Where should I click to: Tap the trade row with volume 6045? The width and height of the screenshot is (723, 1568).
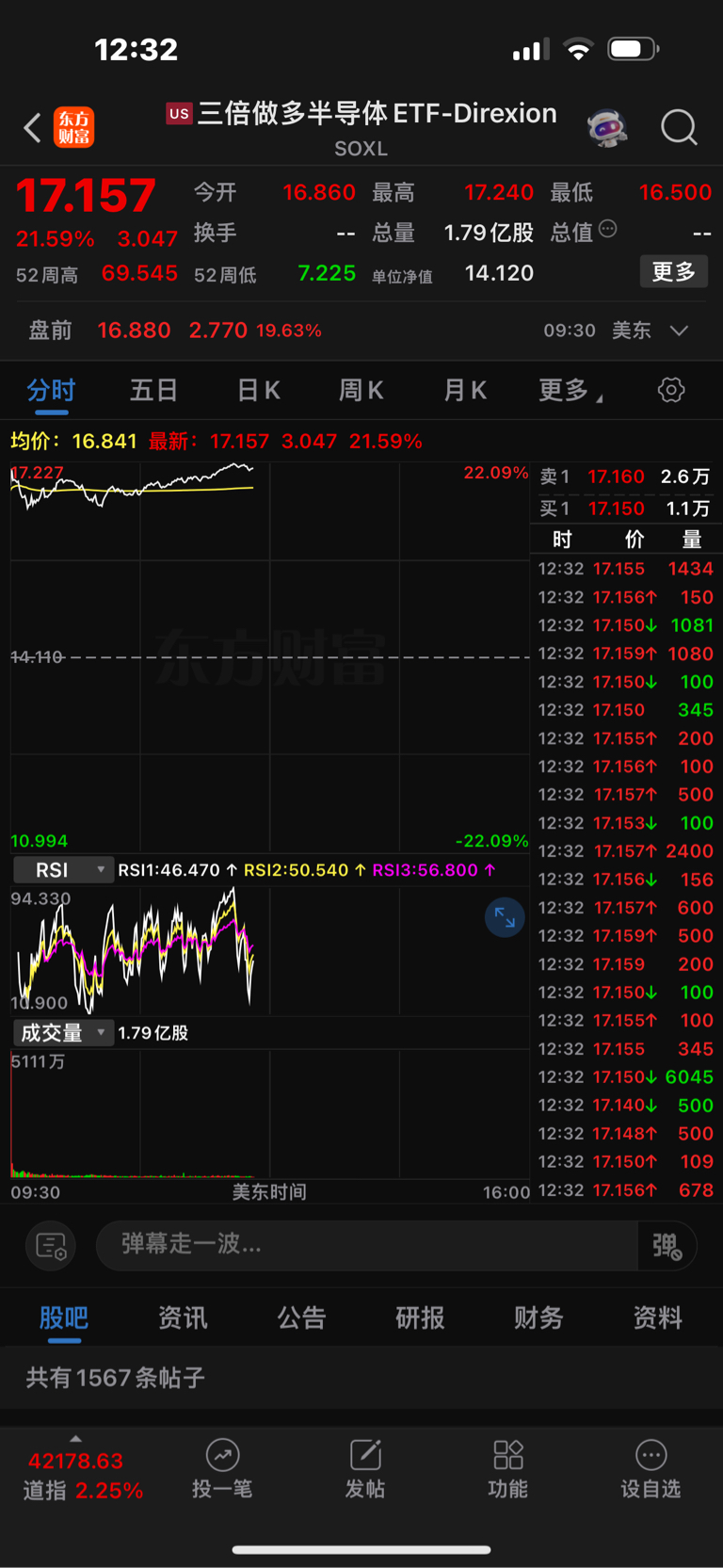point(626,1077)
